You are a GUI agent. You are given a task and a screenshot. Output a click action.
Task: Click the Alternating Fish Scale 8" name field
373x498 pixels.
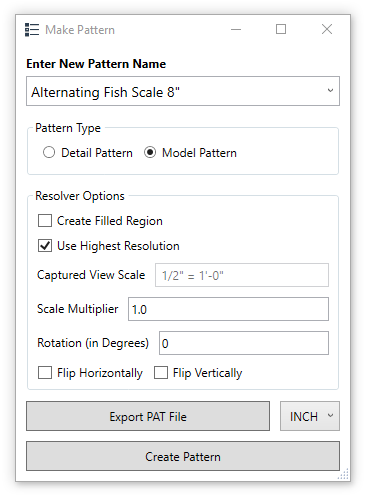point(183,91)
